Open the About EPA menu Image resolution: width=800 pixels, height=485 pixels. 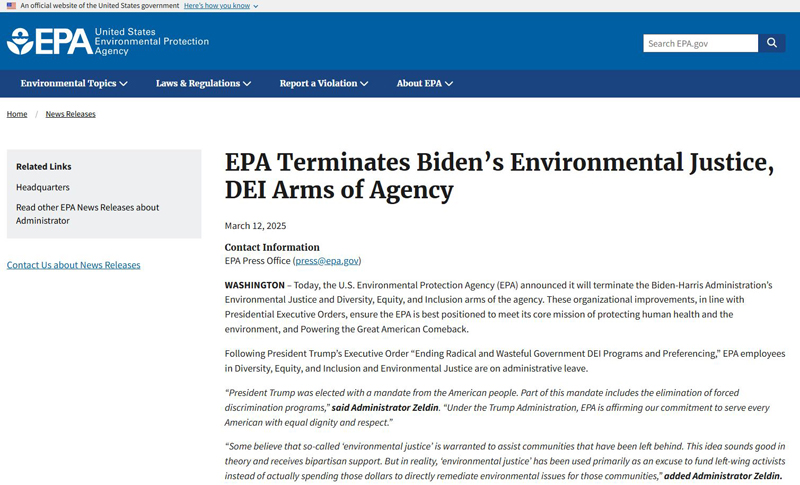424,84
